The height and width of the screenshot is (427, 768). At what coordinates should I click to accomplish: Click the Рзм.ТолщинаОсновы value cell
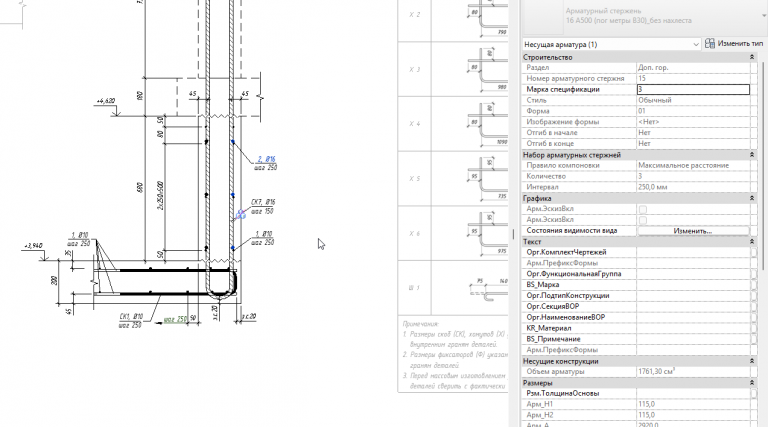pyautogui.click(x=693, y=393)
